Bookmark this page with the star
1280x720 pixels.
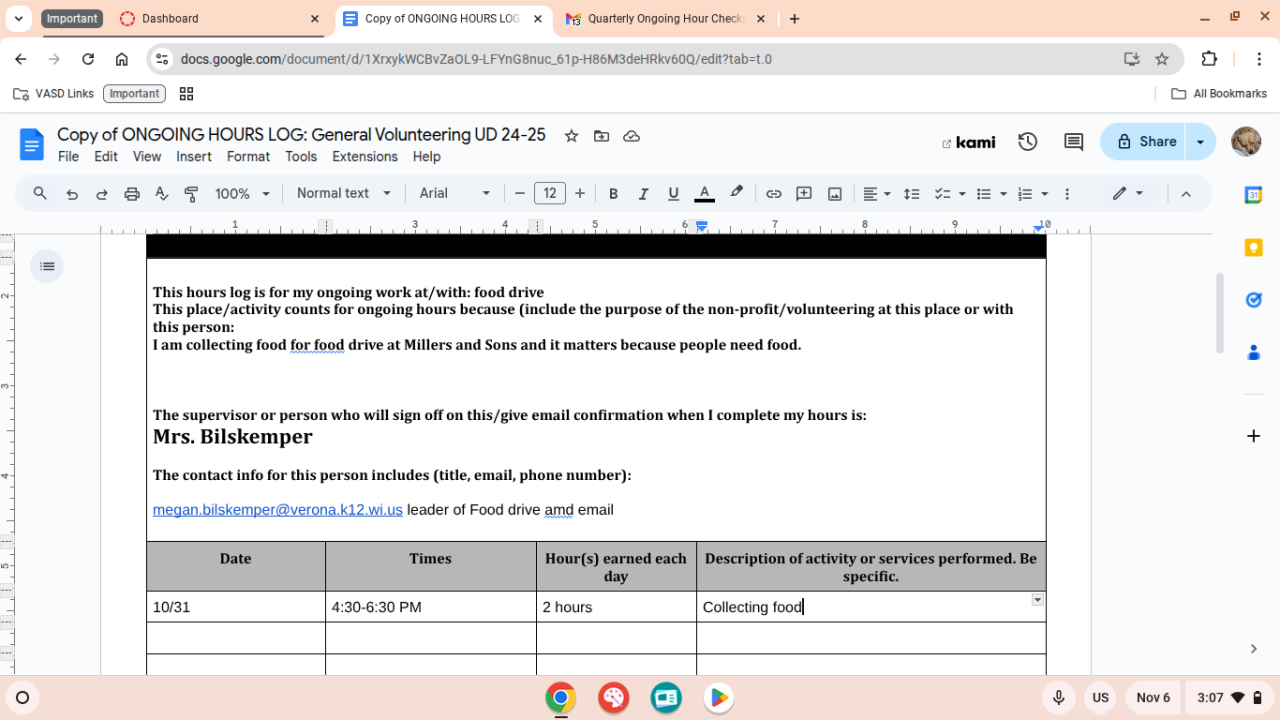point(1162,59)
